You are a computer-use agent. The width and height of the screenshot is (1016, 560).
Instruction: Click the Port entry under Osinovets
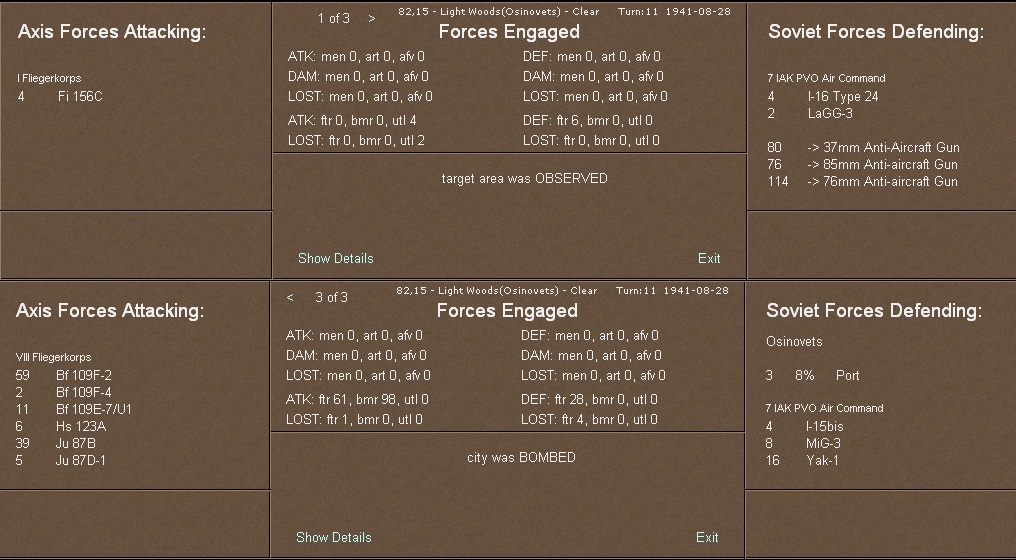click(847, 375)
